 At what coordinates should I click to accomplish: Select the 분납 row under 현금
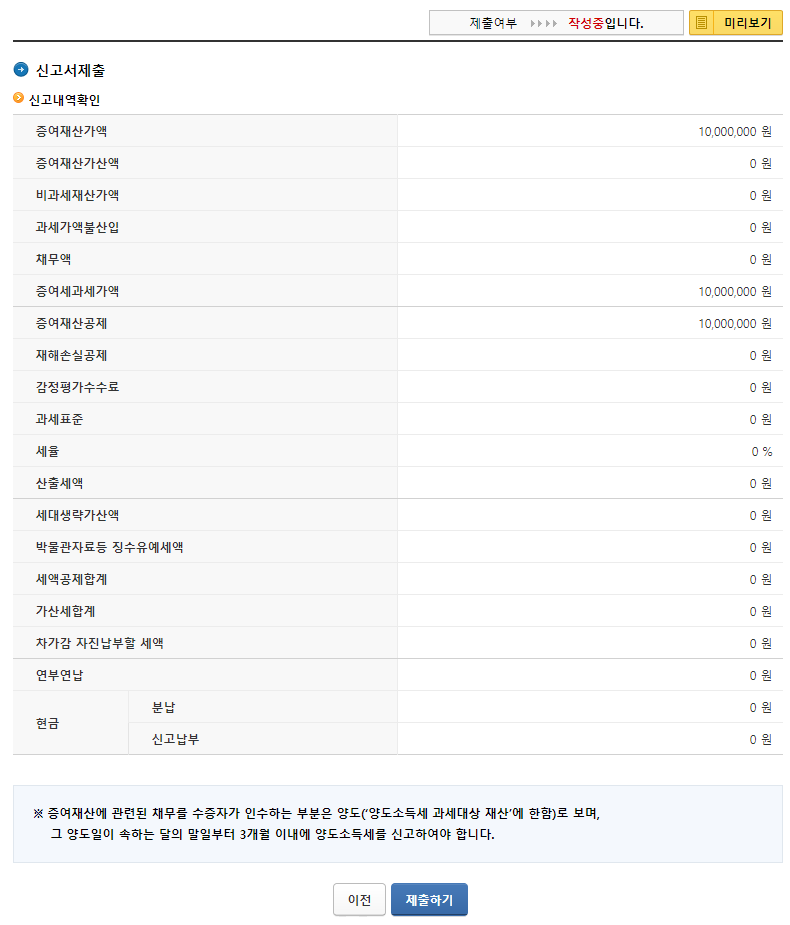click(x=400, y=707)
